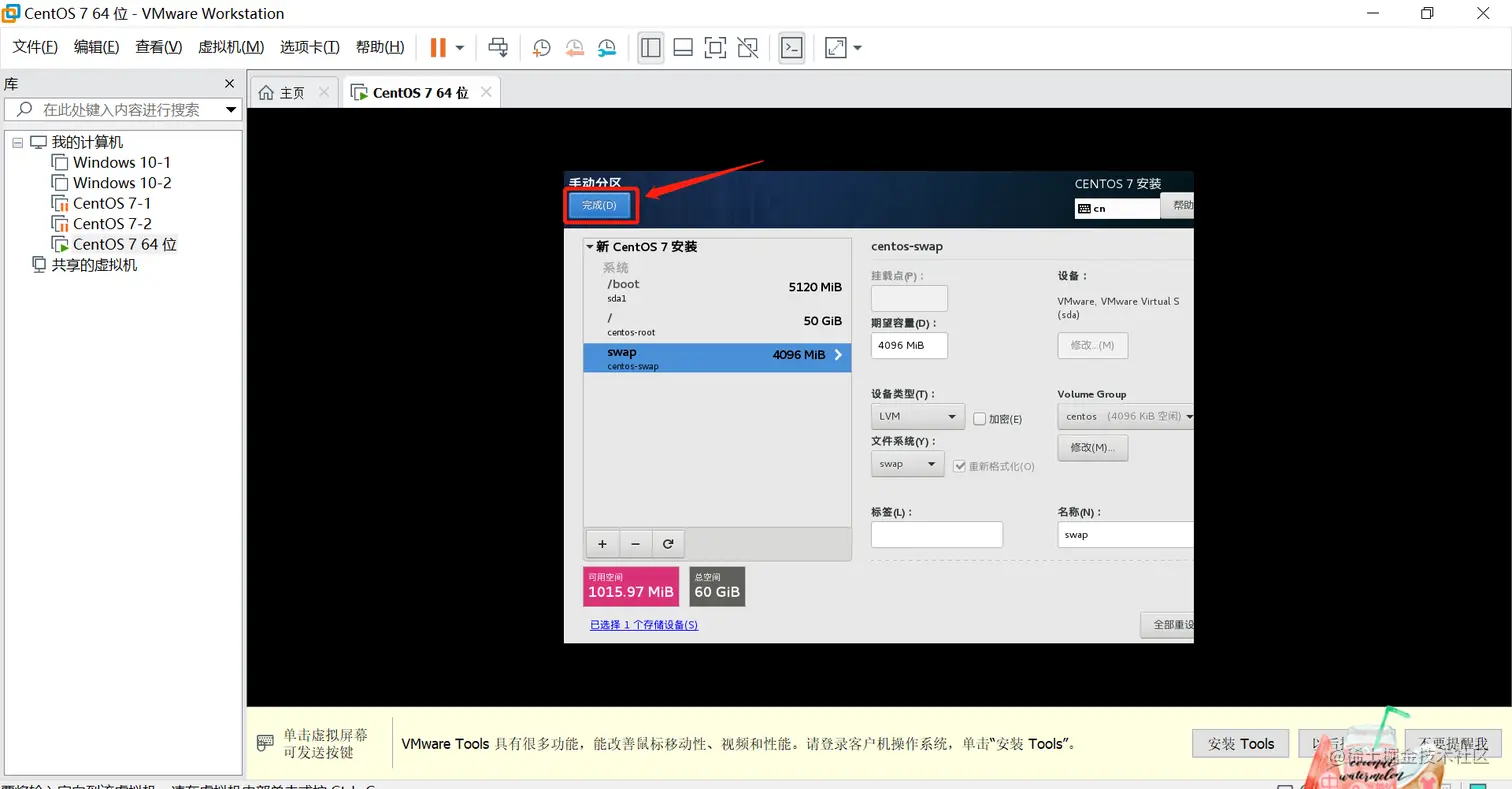Open the 已选择 1 个存储设备(S) link

pyautogui.click(x=644, y=625)
